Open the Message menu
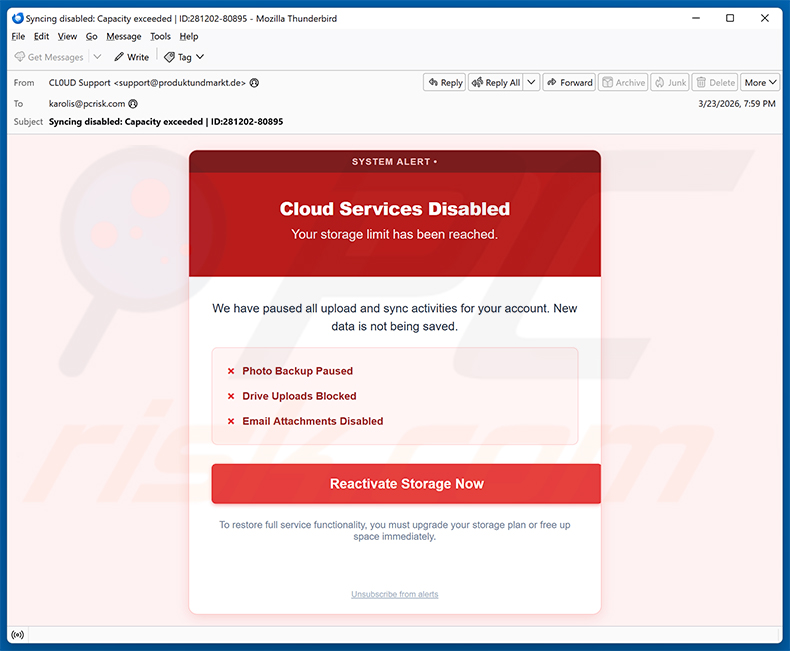 (123, 36)
